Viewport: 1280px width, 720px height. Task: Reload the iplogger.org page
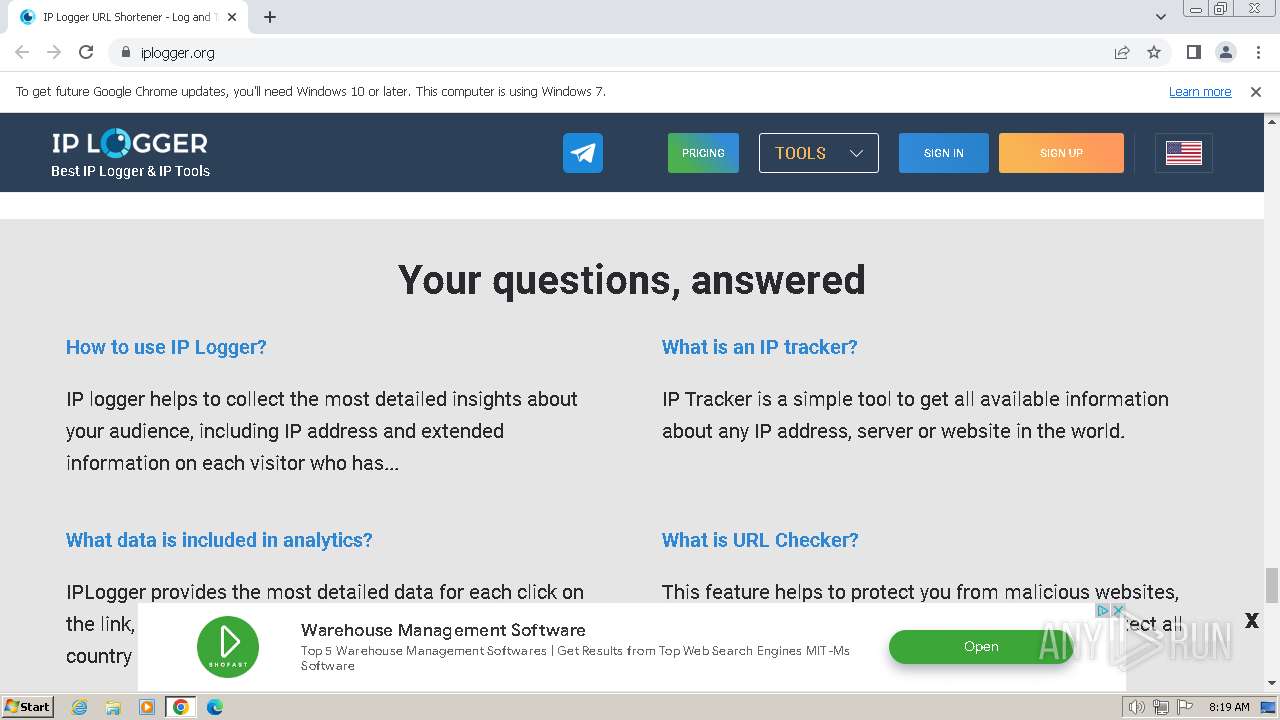(86, 52)
